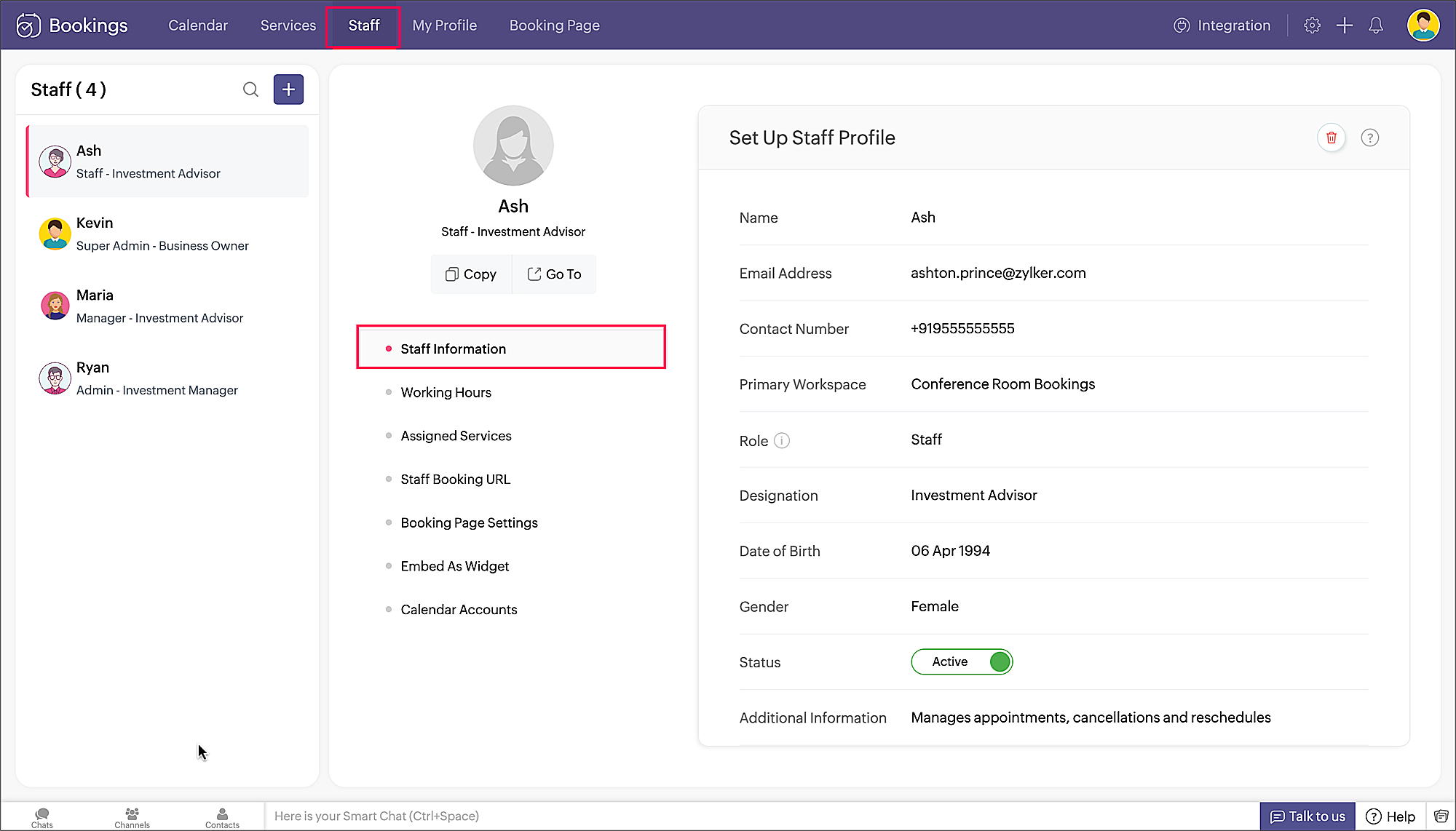Viewport: 1456px width, 831px height.
Task: Click Kevin's avatar in staff list
Action: pyautogui.click(x=55, y=234)
